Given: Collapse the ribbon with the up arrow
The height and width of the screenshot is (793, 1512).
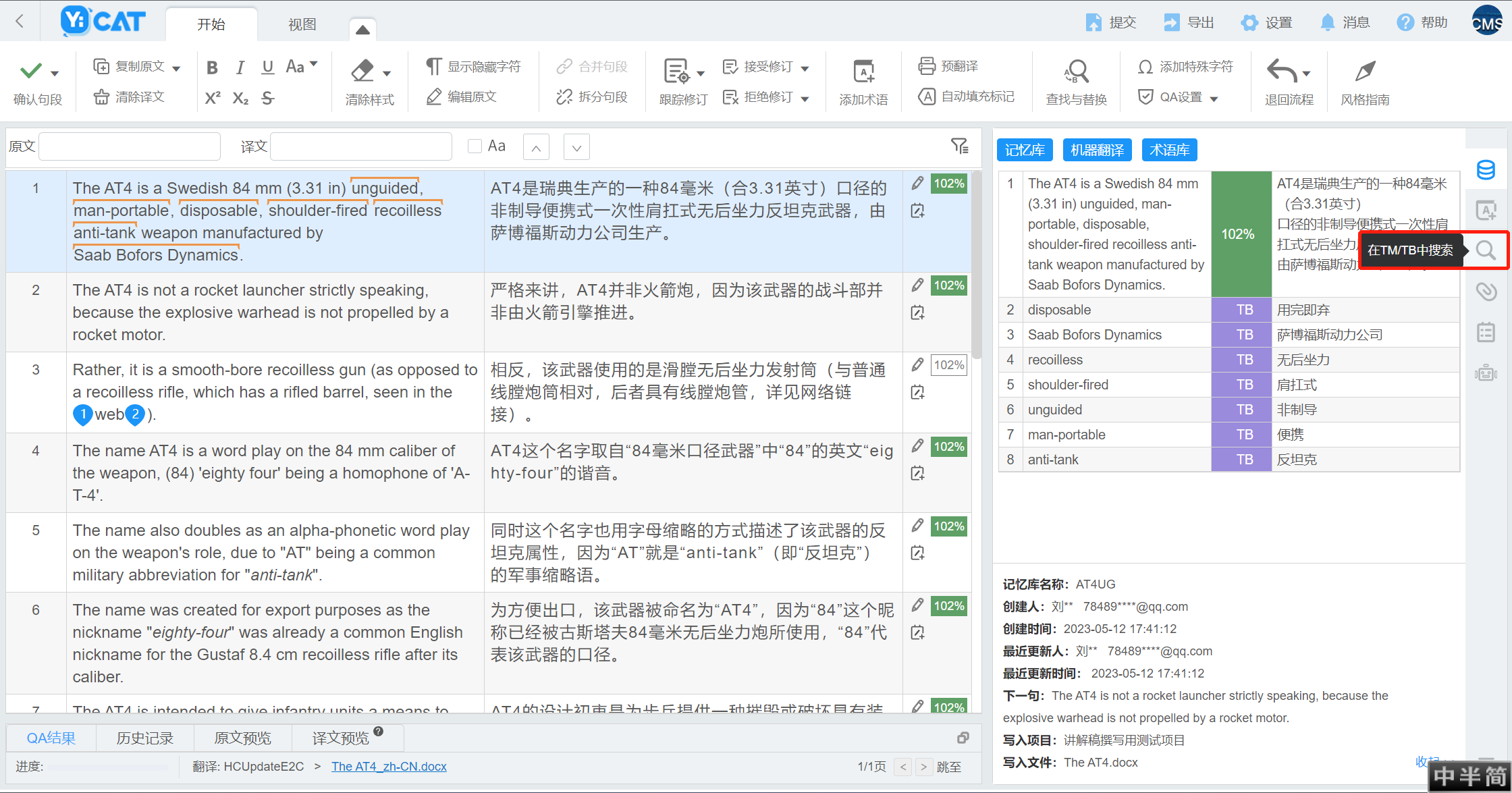Looking at the screenshot, I should point(362,30).
